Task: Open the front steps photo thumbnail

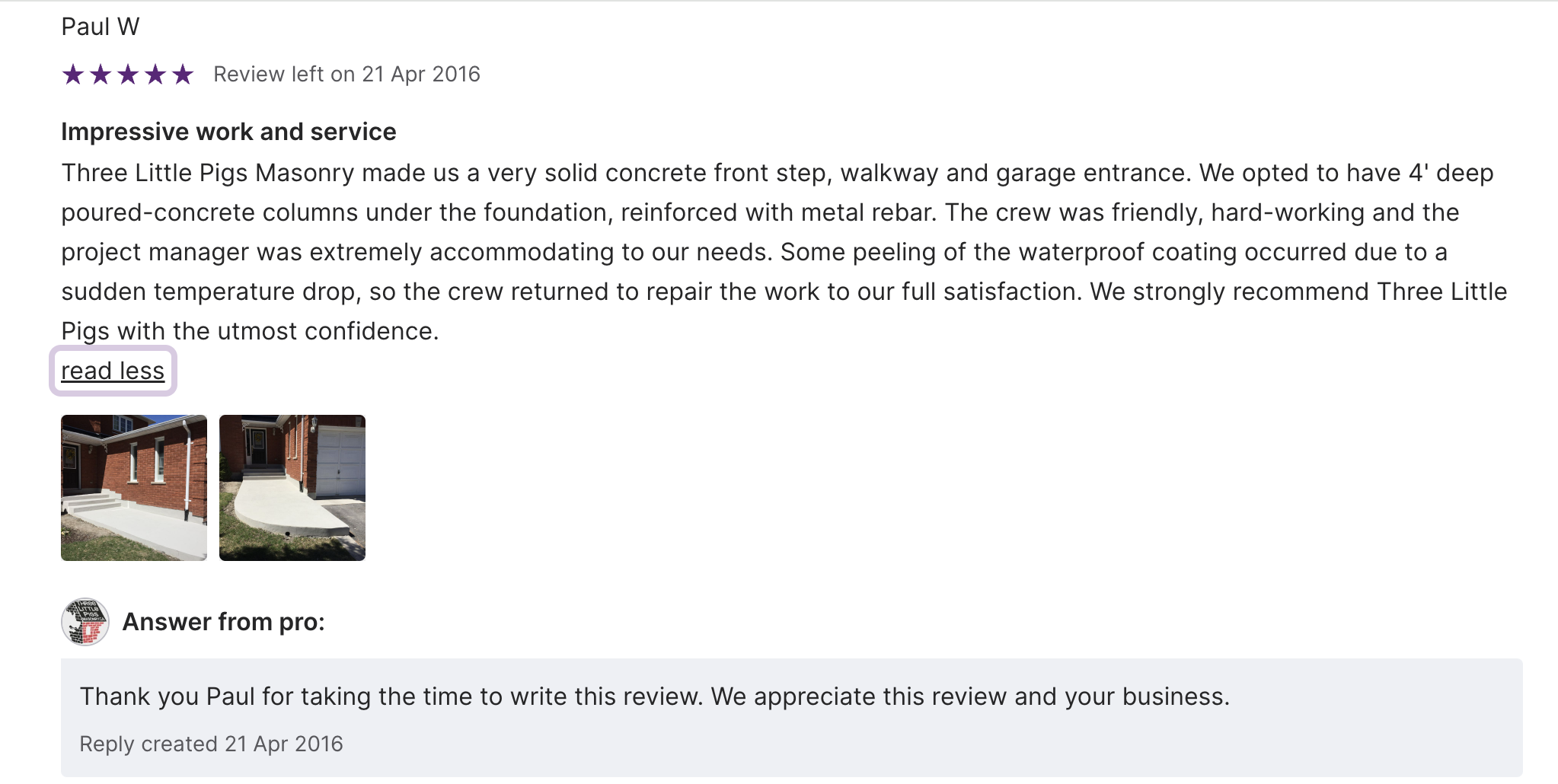Action: point(134,488)
